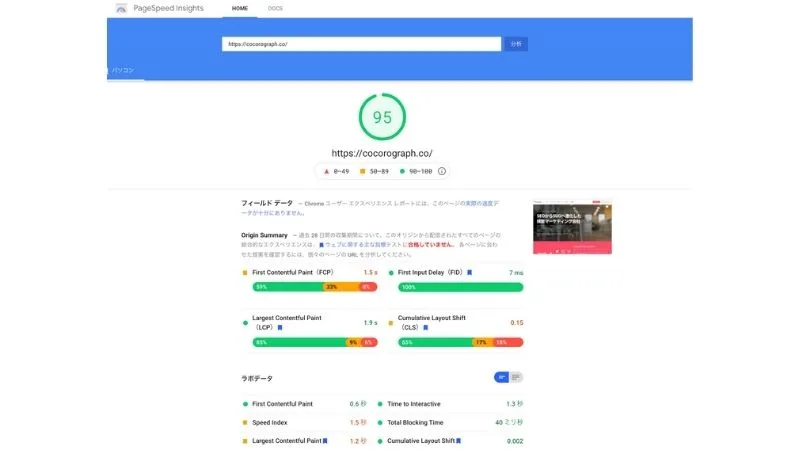
Task: Click the "ラボデータ" heading
Action: click(x=257, y=379)
